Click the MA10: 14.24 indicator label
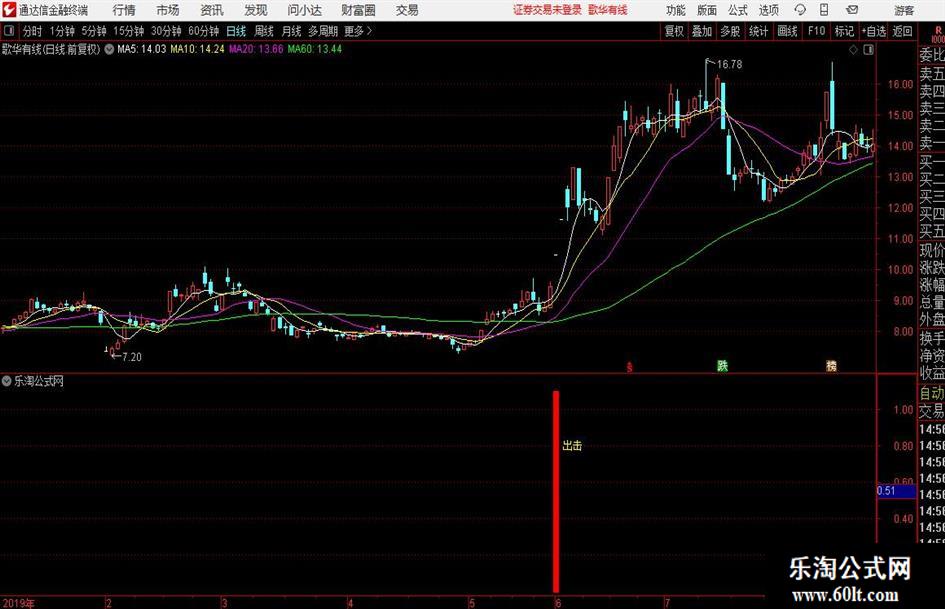The height and width of the screenshot is (609, 945). pos(197,49)
